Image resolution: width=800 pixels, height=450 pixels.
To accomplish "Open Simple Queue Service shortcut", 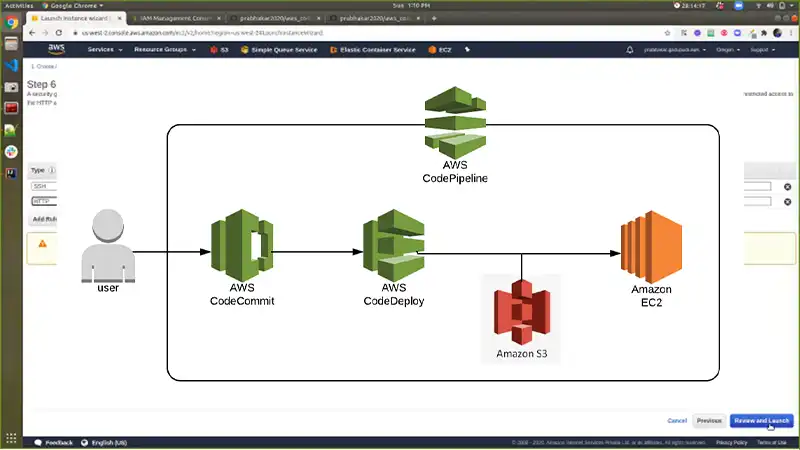I will pos(279,50).
